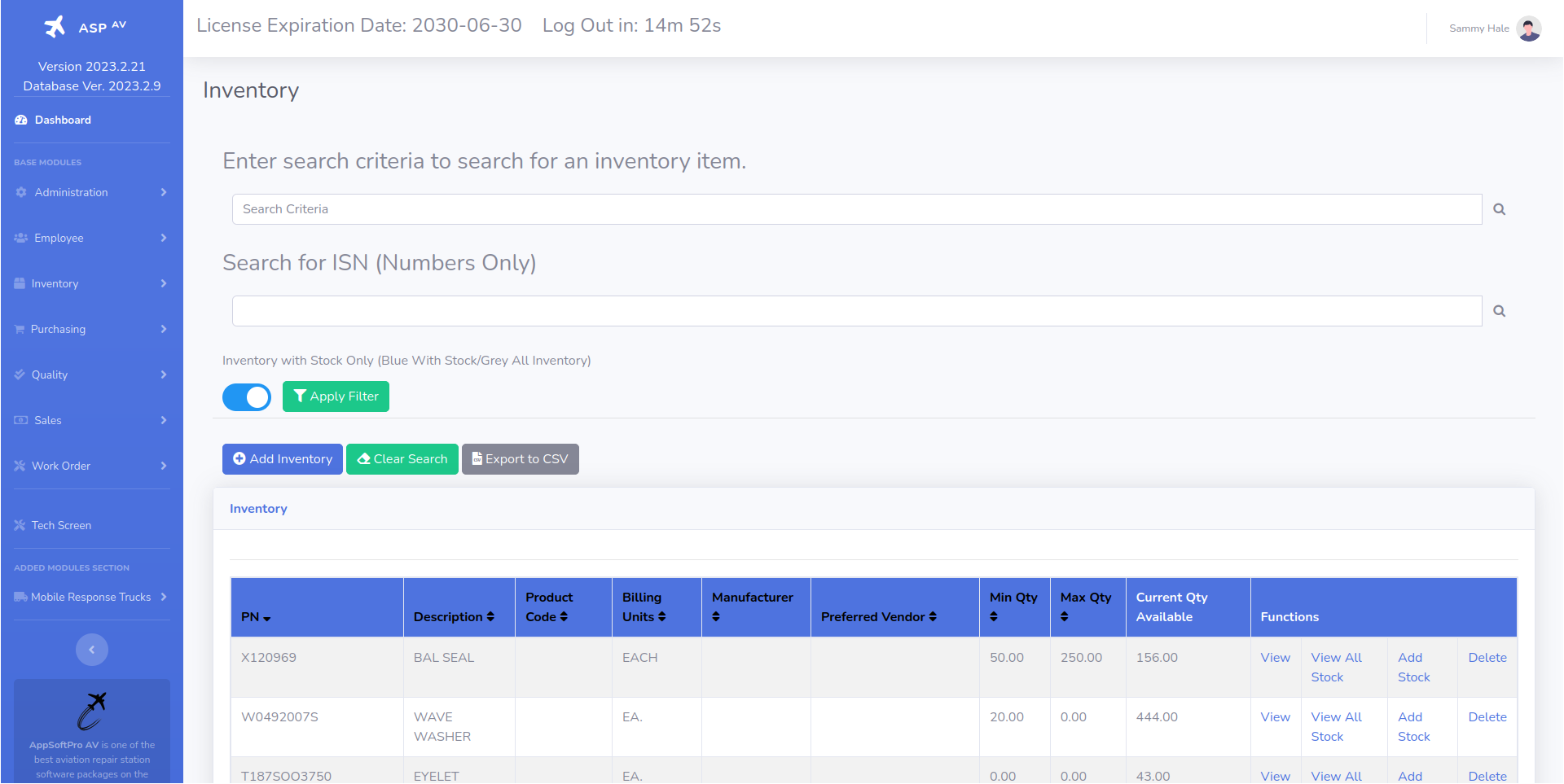The height and width of the screenshot is (784, 1564).
Task: Focus the Search Criteria text field
Action: [x=856, y=209]
